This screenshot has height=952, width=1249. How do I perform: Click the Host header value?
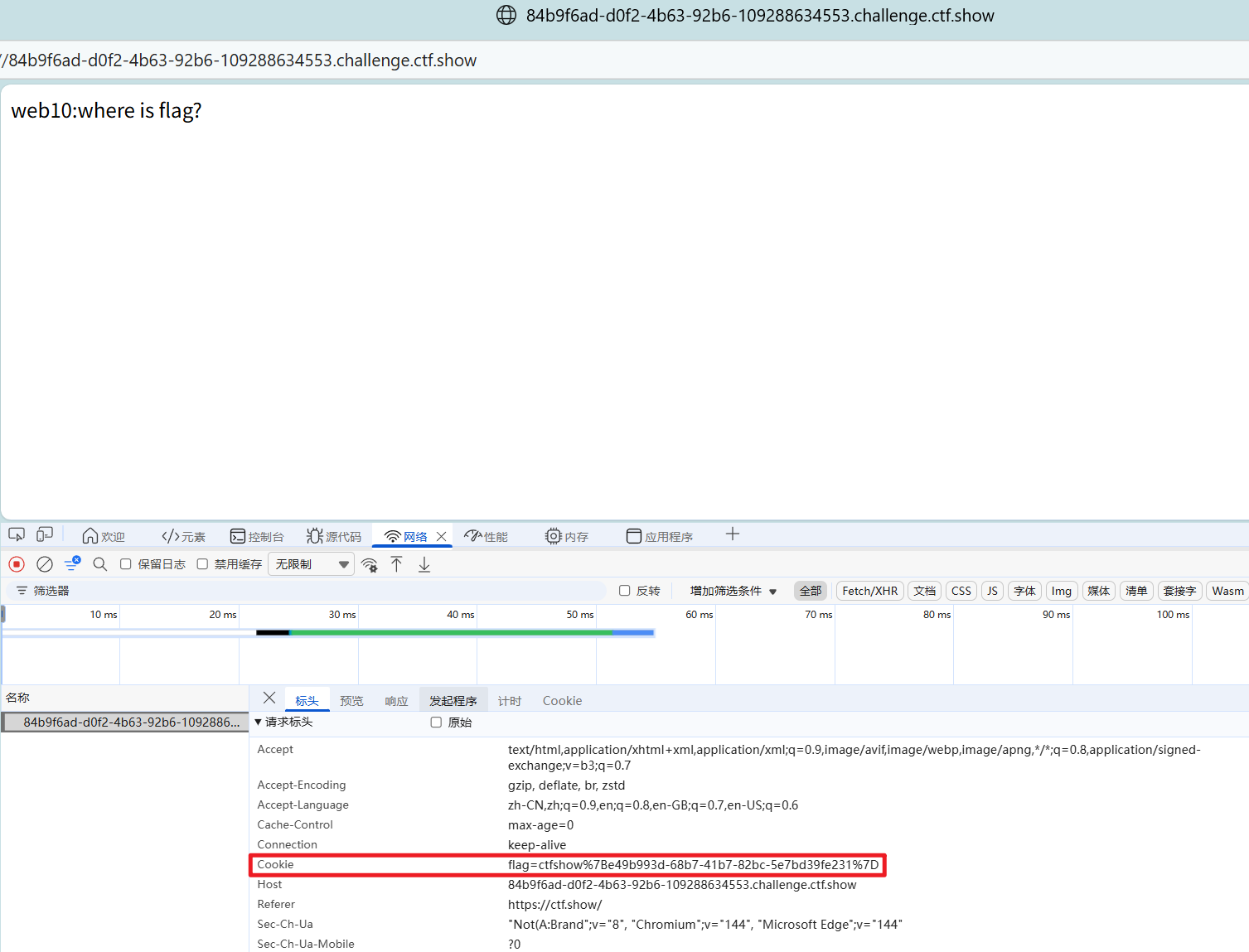682,885
